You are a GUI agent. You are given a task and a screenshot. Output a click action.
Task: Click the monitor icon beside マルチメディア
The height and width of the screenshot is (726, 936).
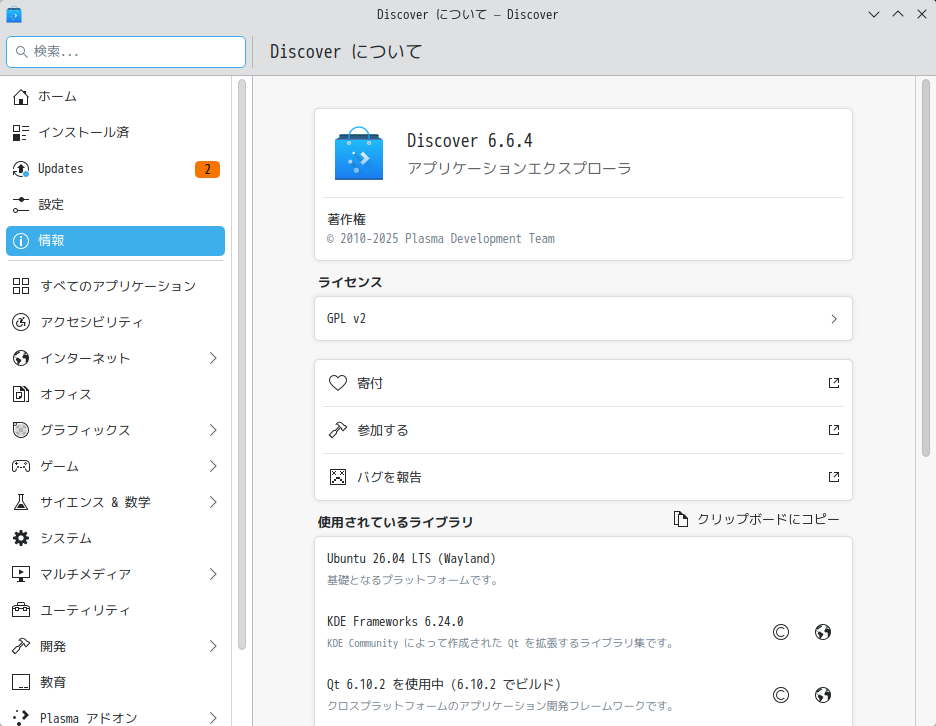click(21, 574)
